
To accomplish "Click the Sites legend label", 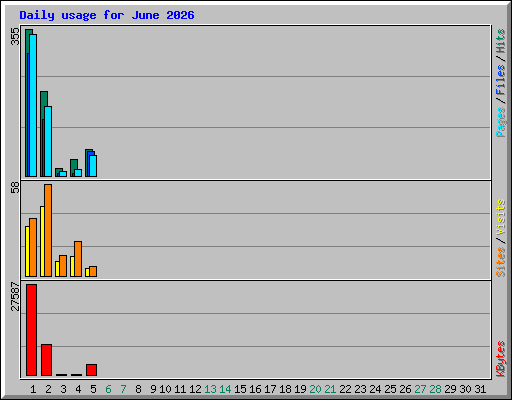I will click(x=500, y=262).
